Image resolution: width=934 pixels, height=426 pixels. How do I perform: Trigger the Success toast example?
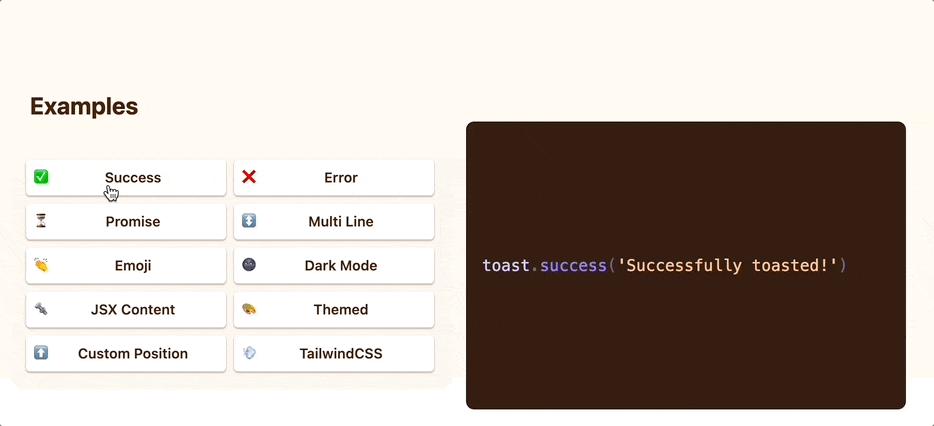click(133, 178)
